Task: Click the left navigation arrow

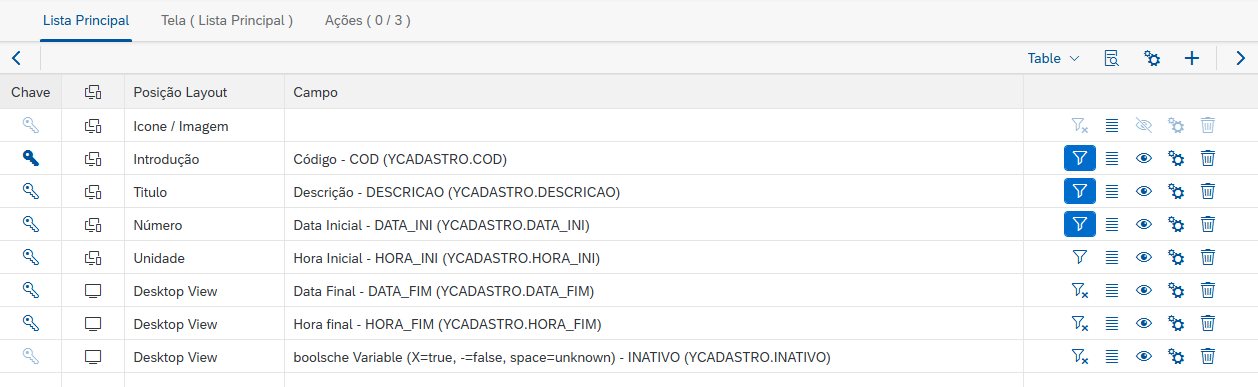Action: click(x=16, y=58)
